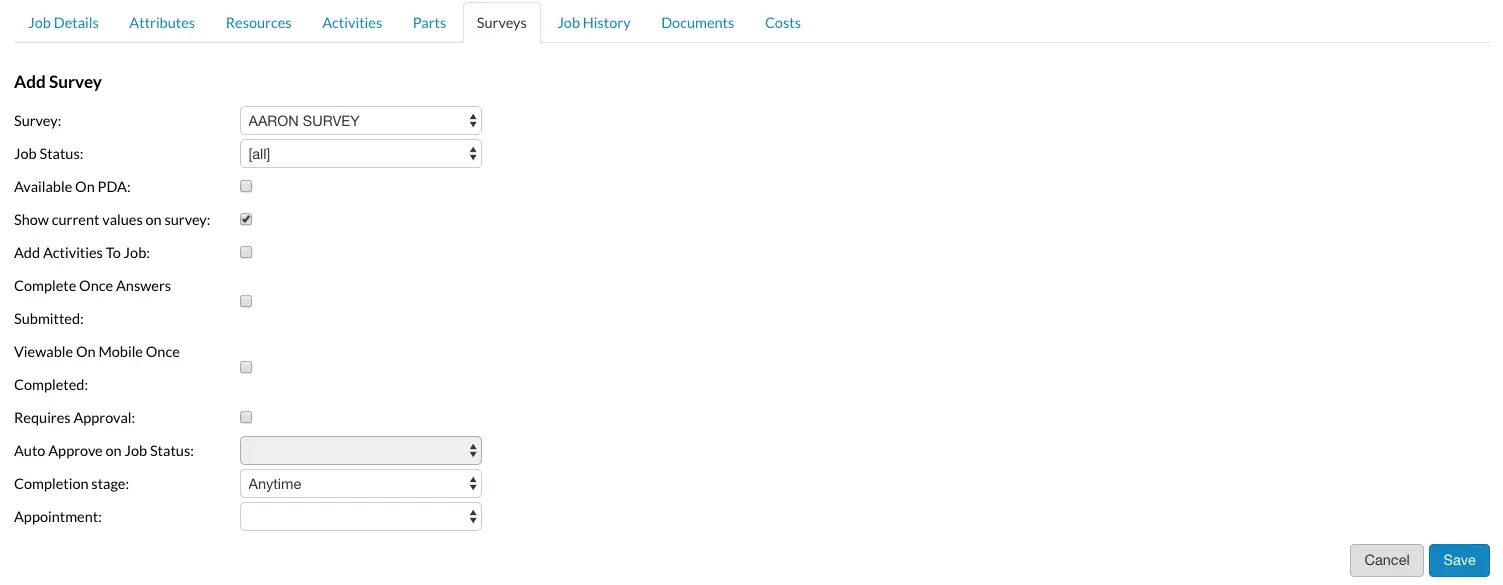
Task: Click the Add Activities To Job: label
Action: (x=82, y=253)
